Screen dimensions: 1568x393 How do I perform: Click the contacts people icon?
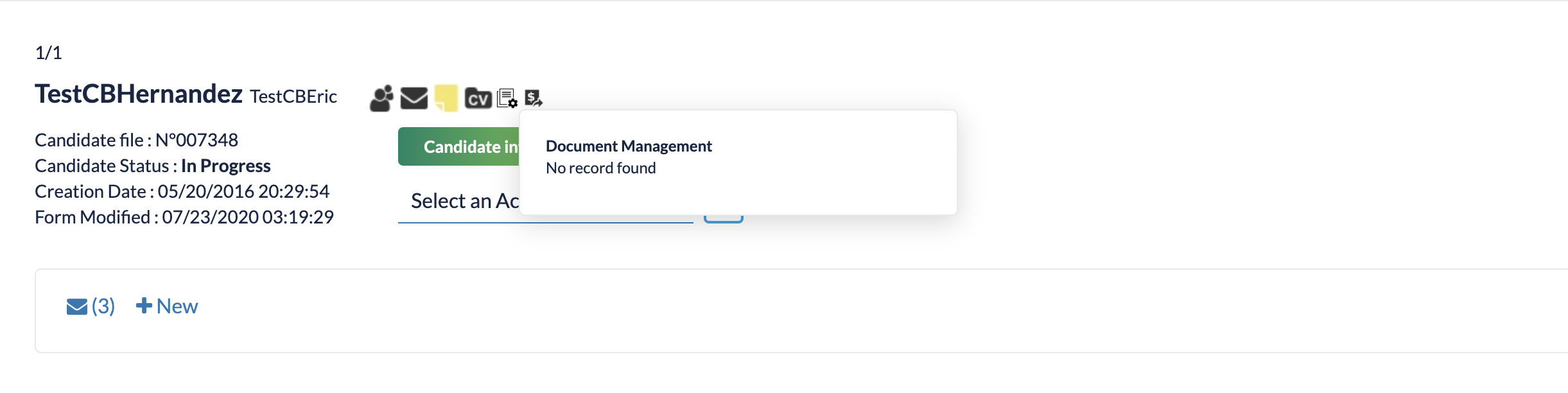coord(381,98)
